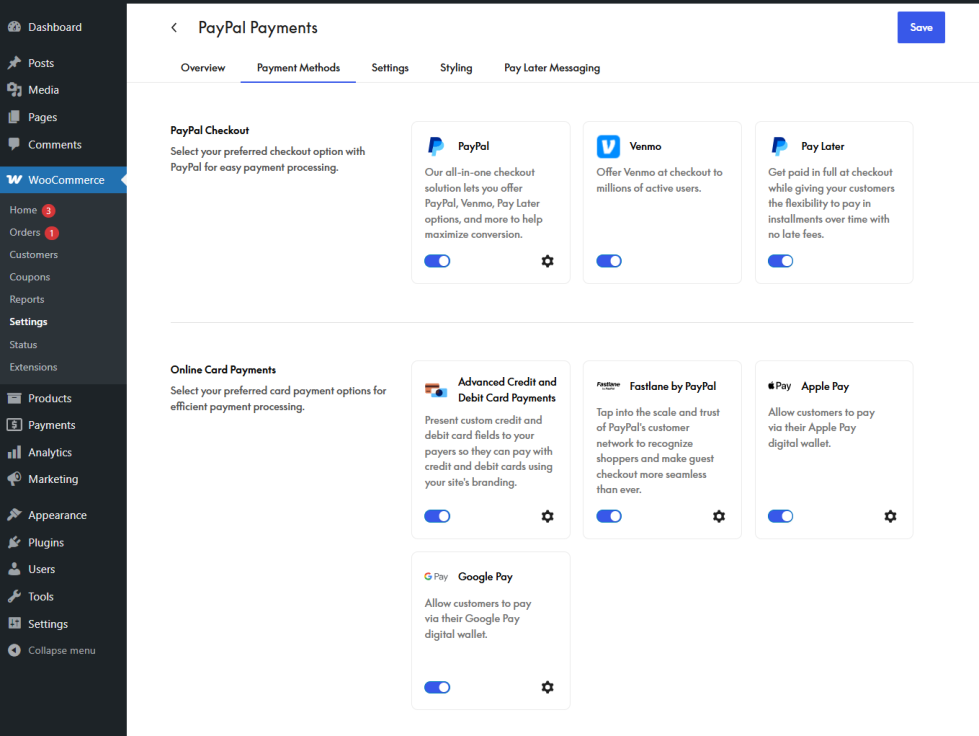Screen dimensions: 979x736
Task: Click the Analytics bar chart icon
Action: pos(14,452)
